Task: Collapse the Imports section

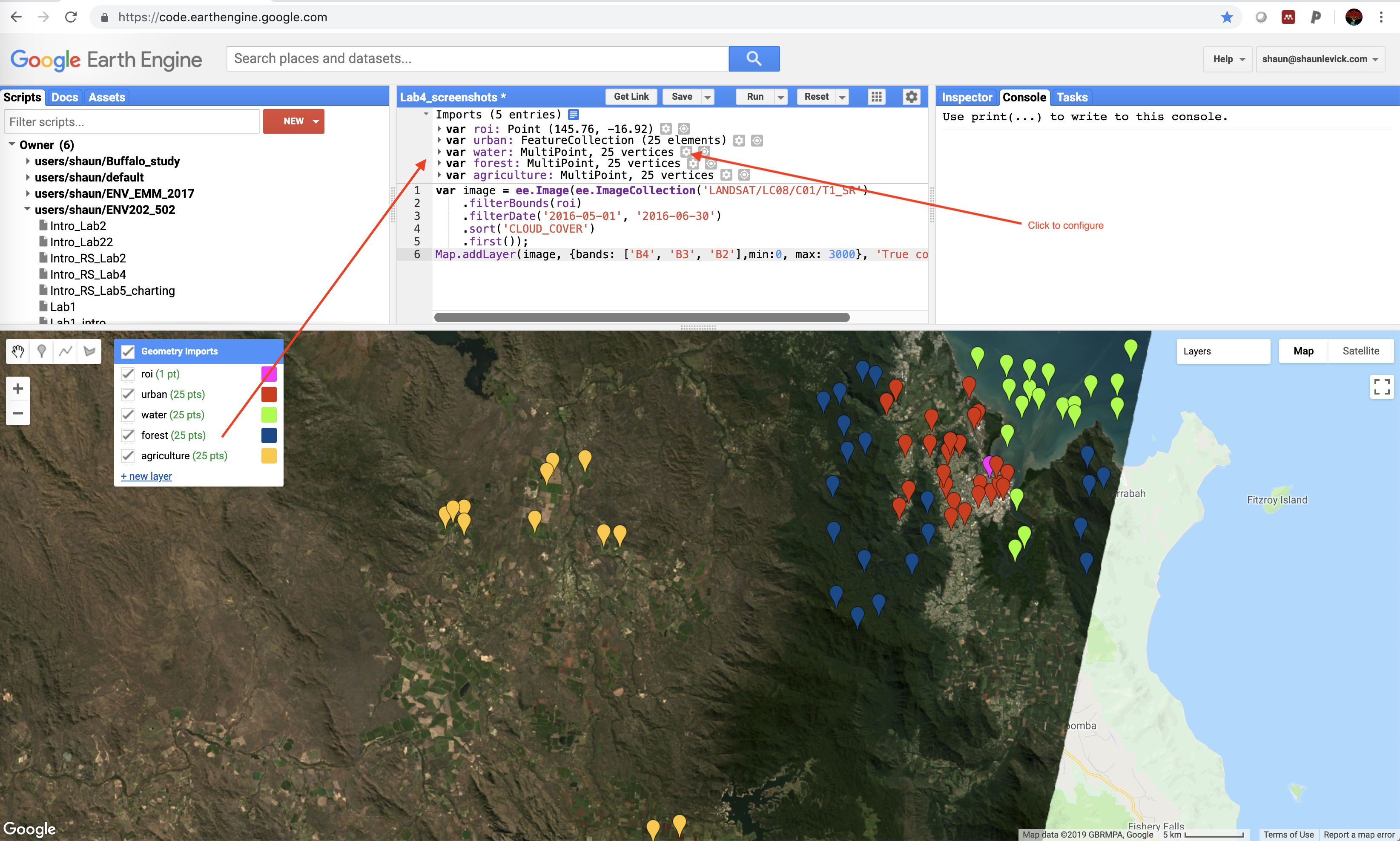Action: [x=426, y=115]
